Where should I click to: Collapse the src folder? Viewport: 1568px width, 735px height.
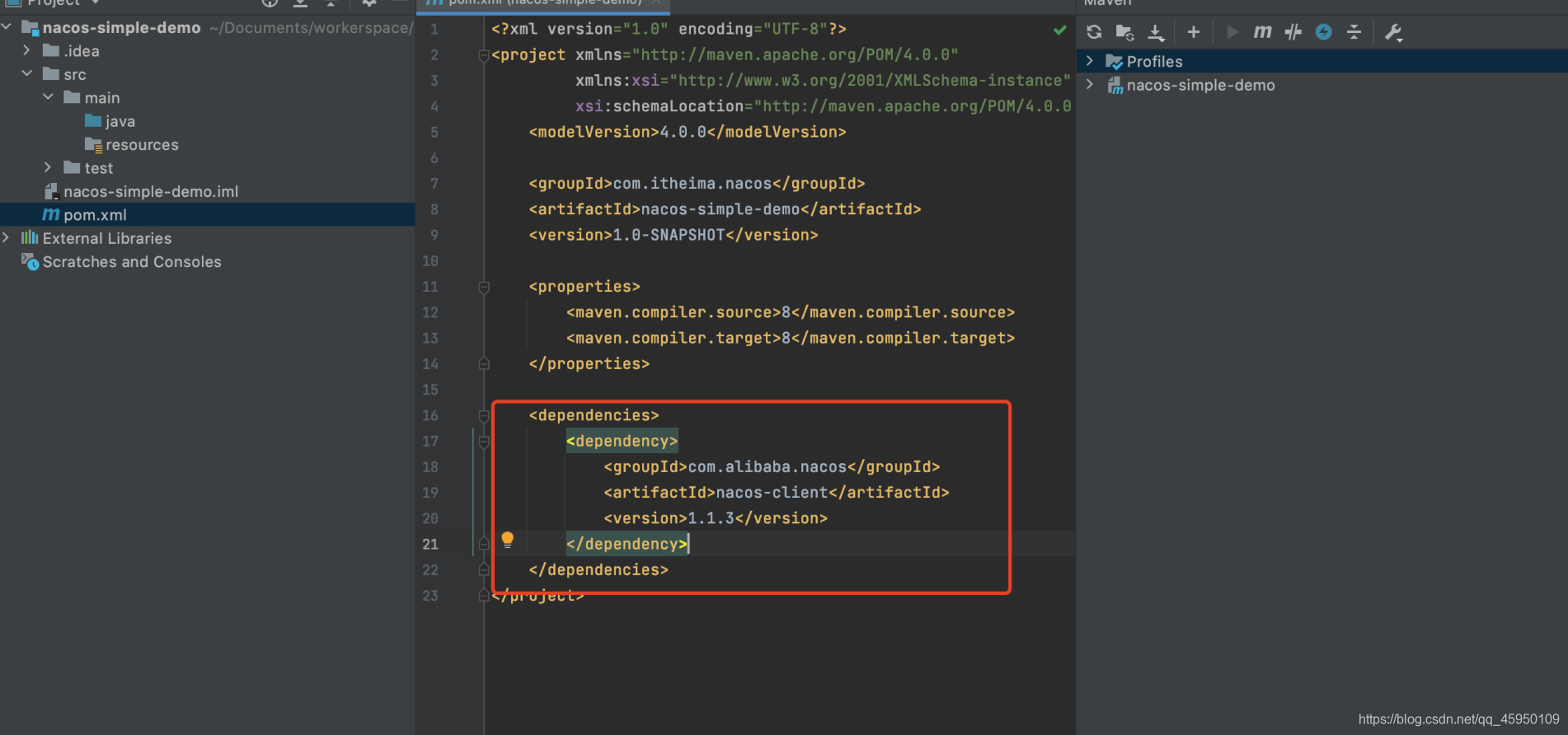(26, 73)
